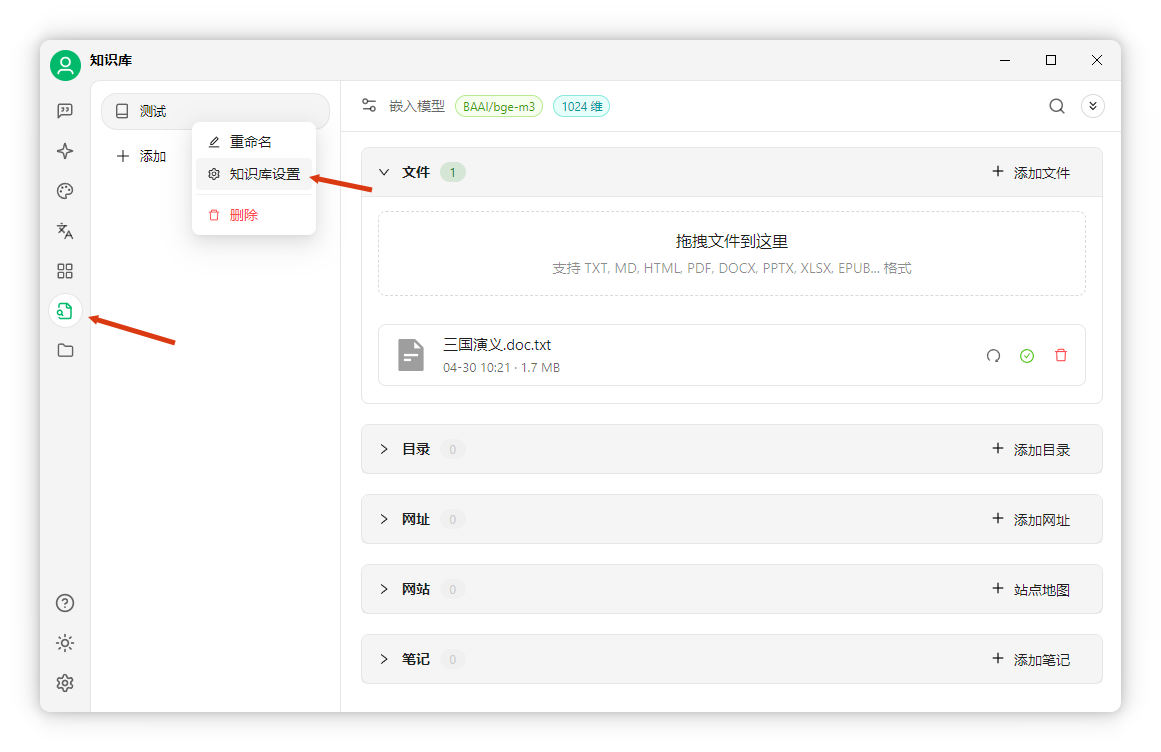Click the green check status icon
The height and width of the screenshot is (752, 1161).
(1027, 356)
